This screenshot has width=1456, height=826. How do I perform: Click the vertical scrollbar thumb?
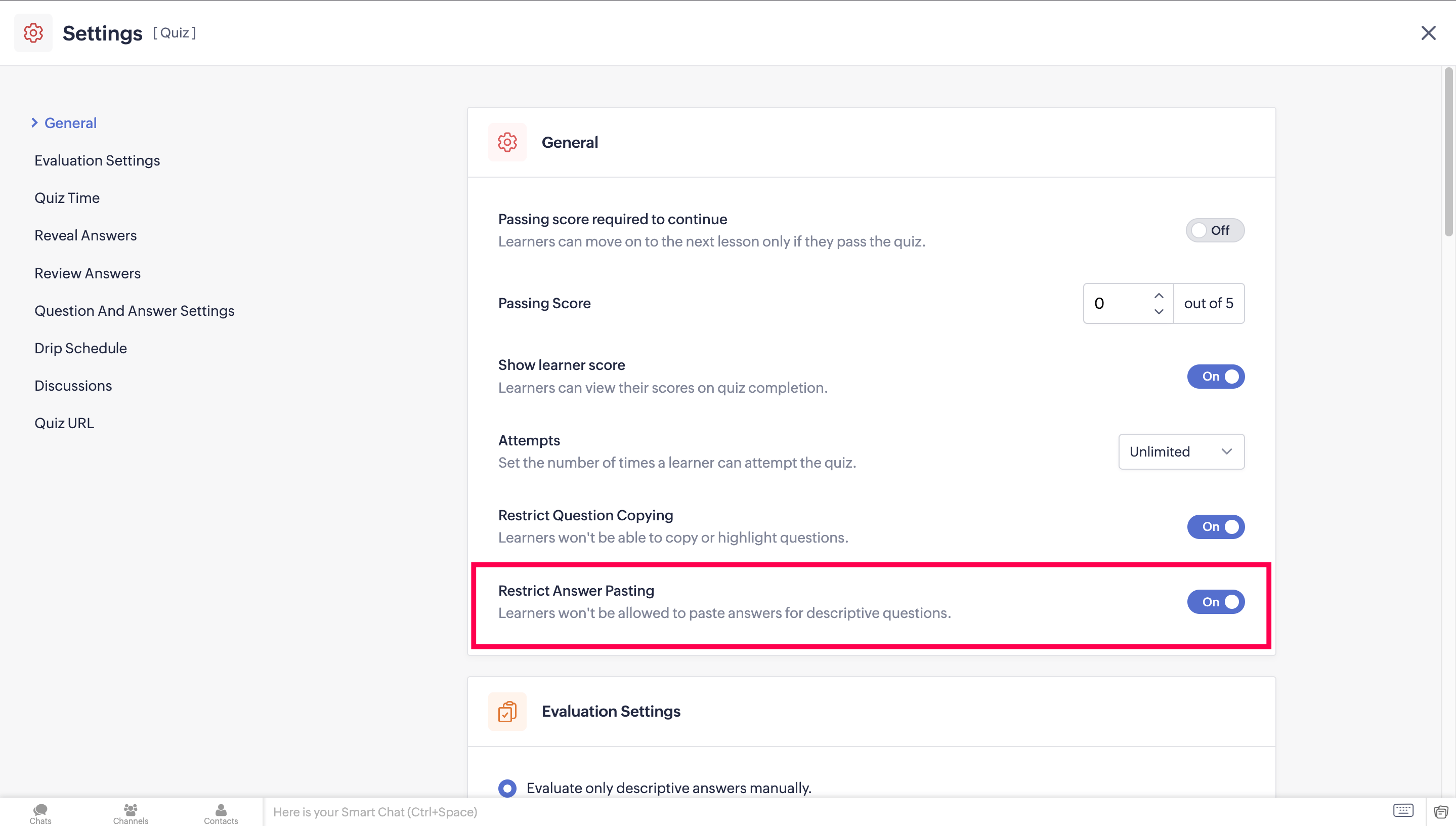pos(1448,152)
